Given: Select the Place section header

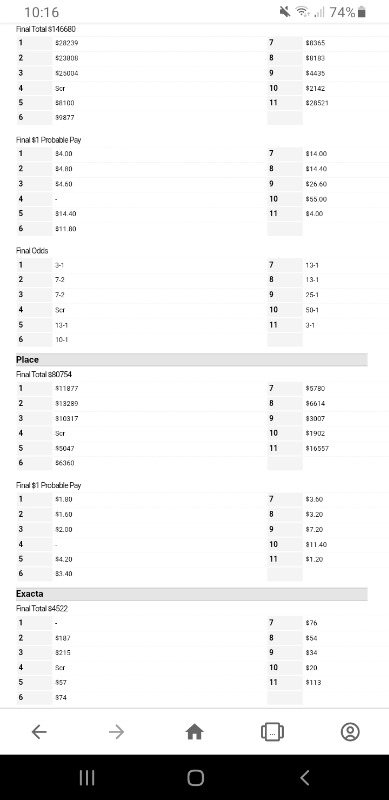Looking at the screenshot, I should pos(191,360).
